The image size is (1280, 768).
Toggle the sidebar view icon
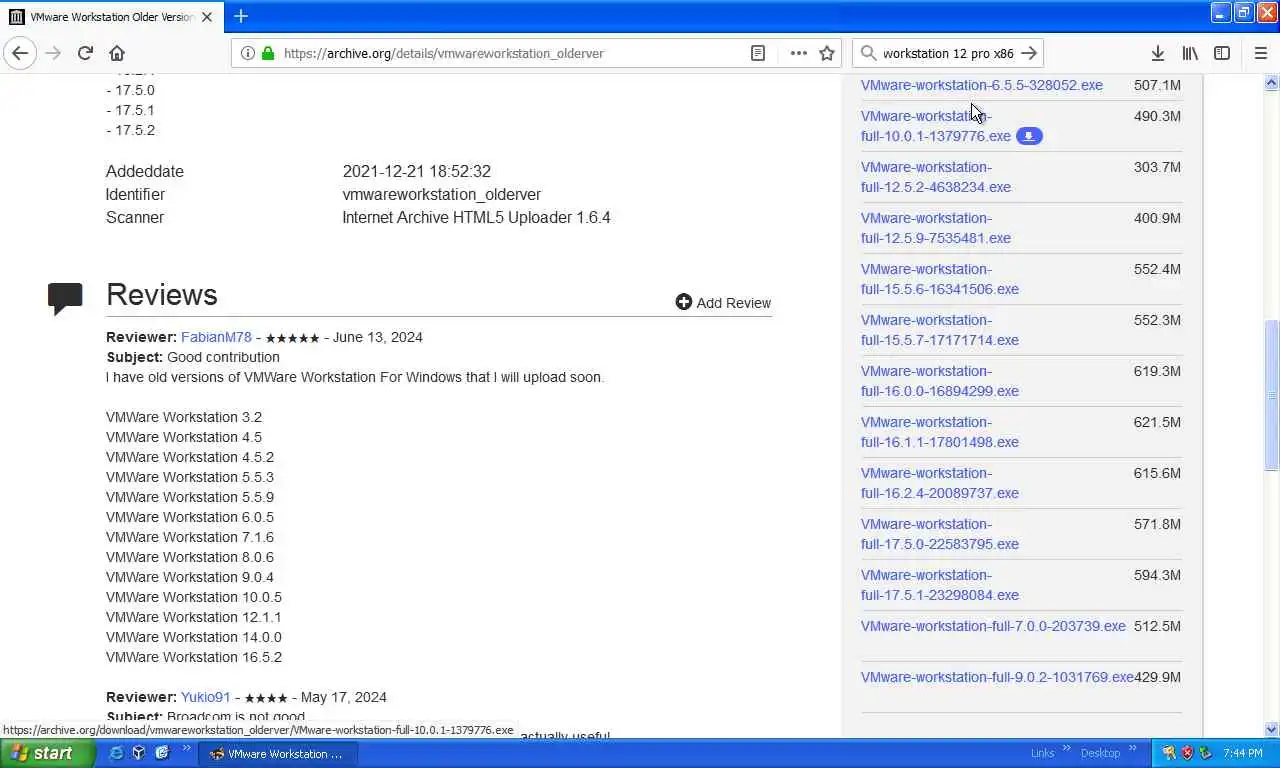[x=1222, y=53]
